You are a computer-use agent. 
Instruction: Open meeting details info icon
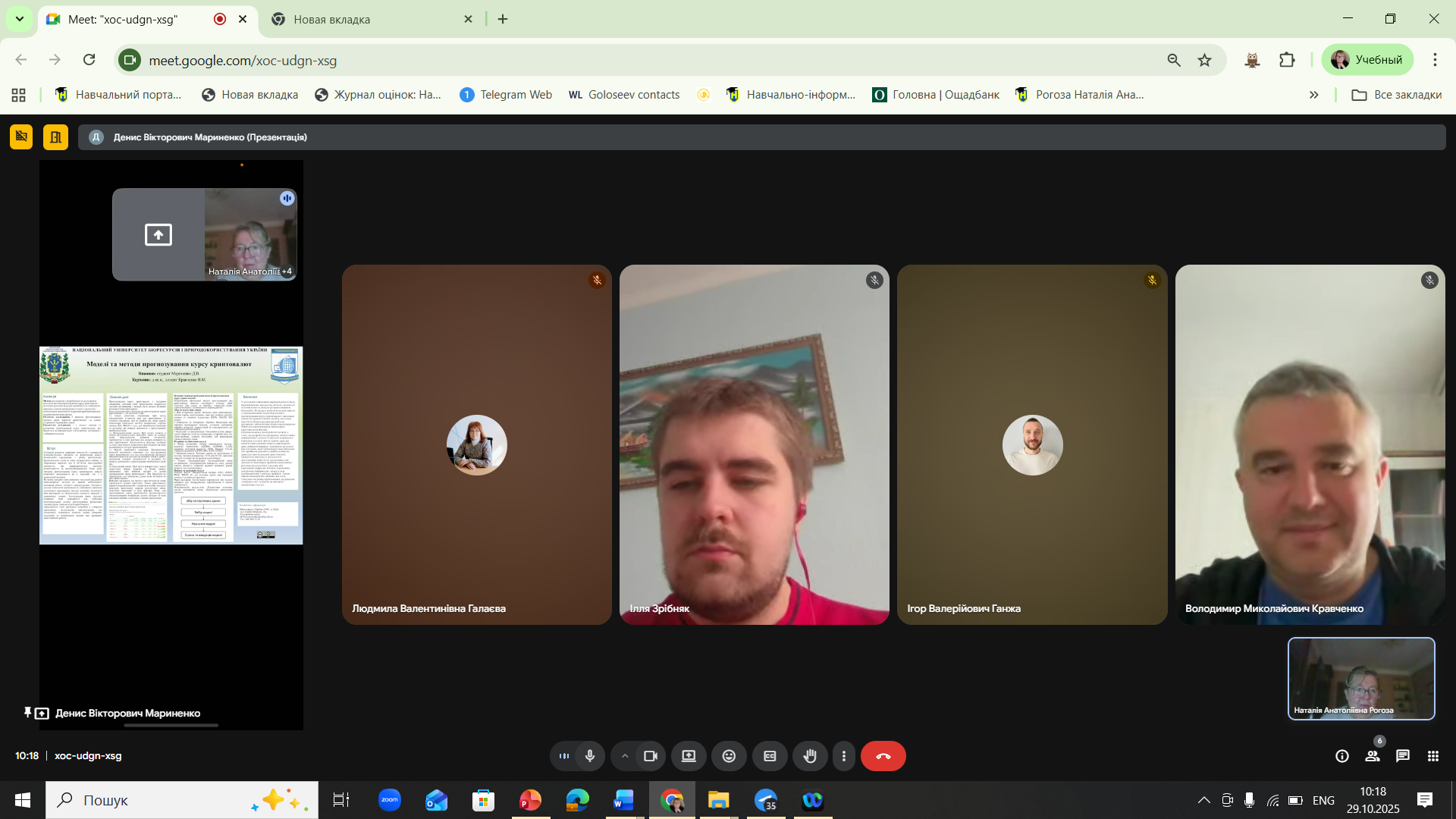[1341, 756]
